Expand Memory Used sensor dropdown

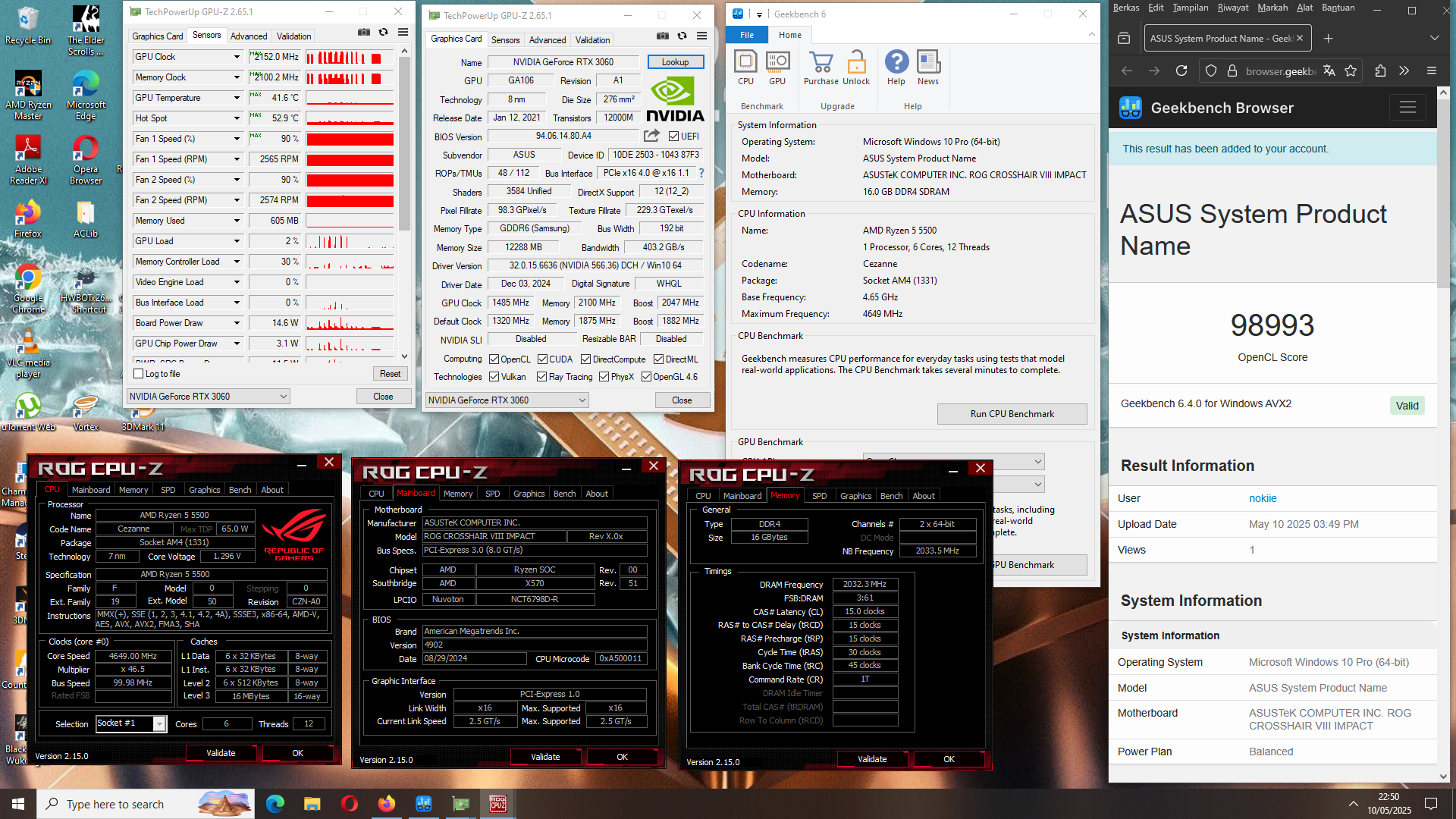(x=237, y=221)
